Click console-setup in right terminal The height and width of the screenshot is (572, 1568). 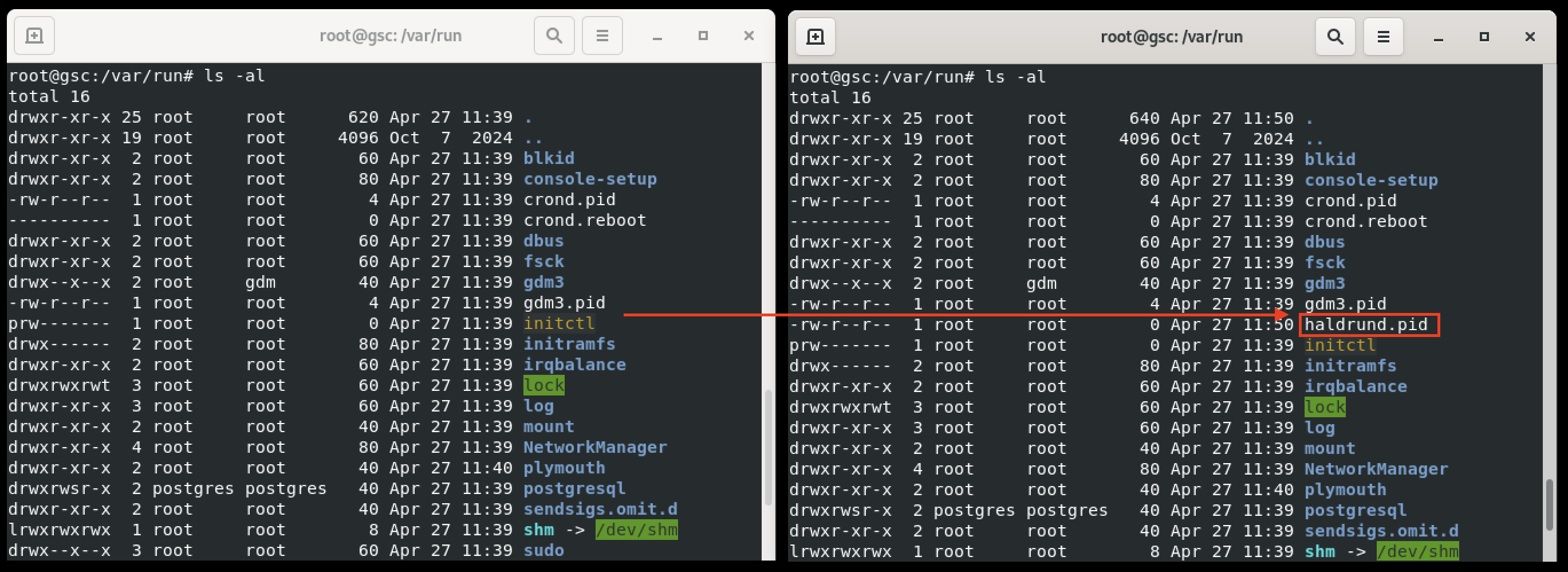[1371, 181]
